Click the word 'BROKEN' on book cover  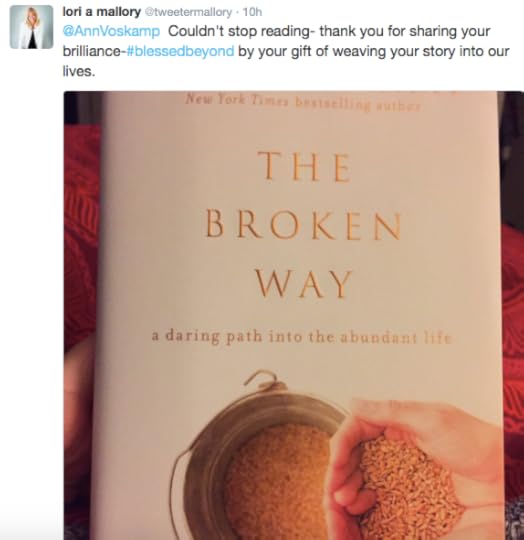pos(304,225)
